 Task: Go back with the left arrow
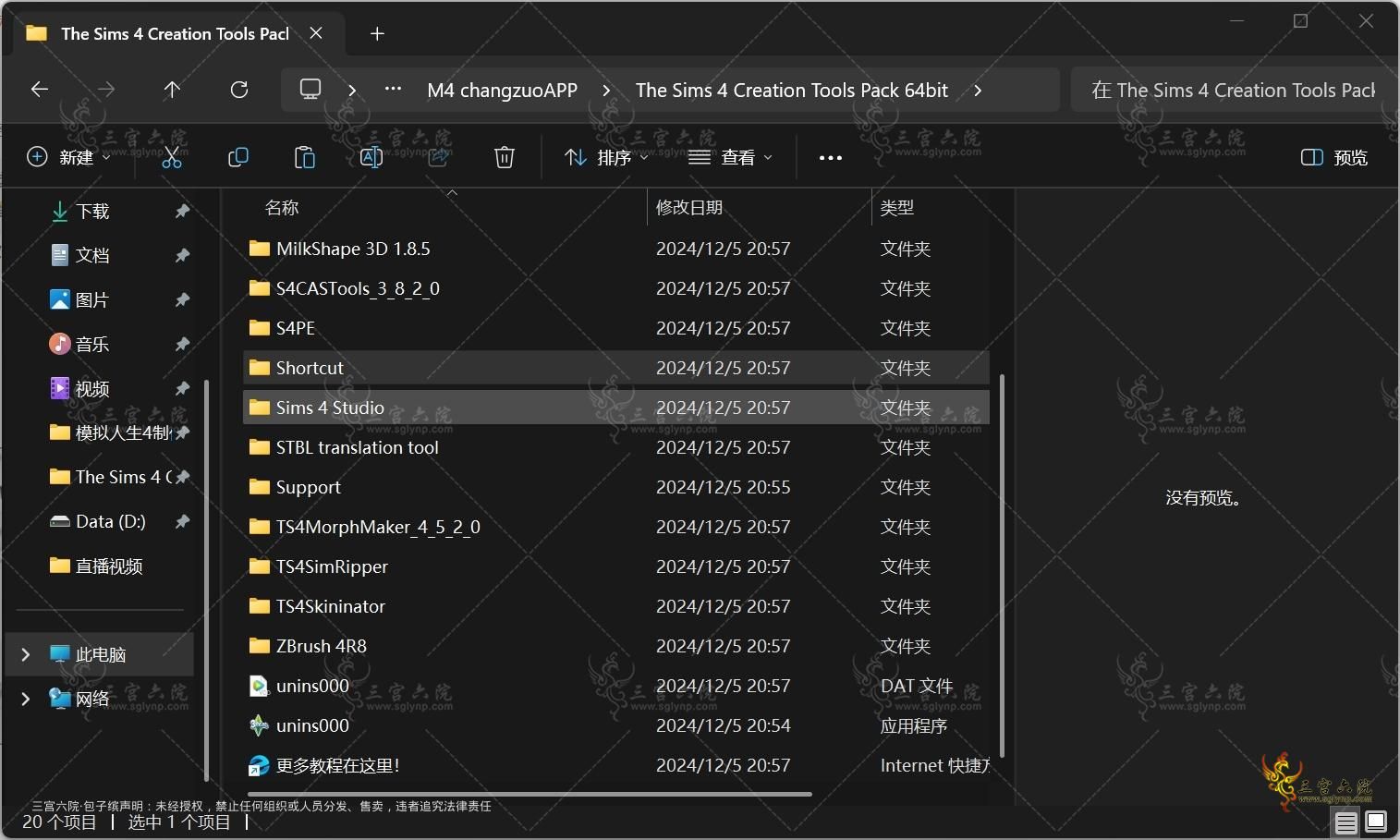[40, 90]
